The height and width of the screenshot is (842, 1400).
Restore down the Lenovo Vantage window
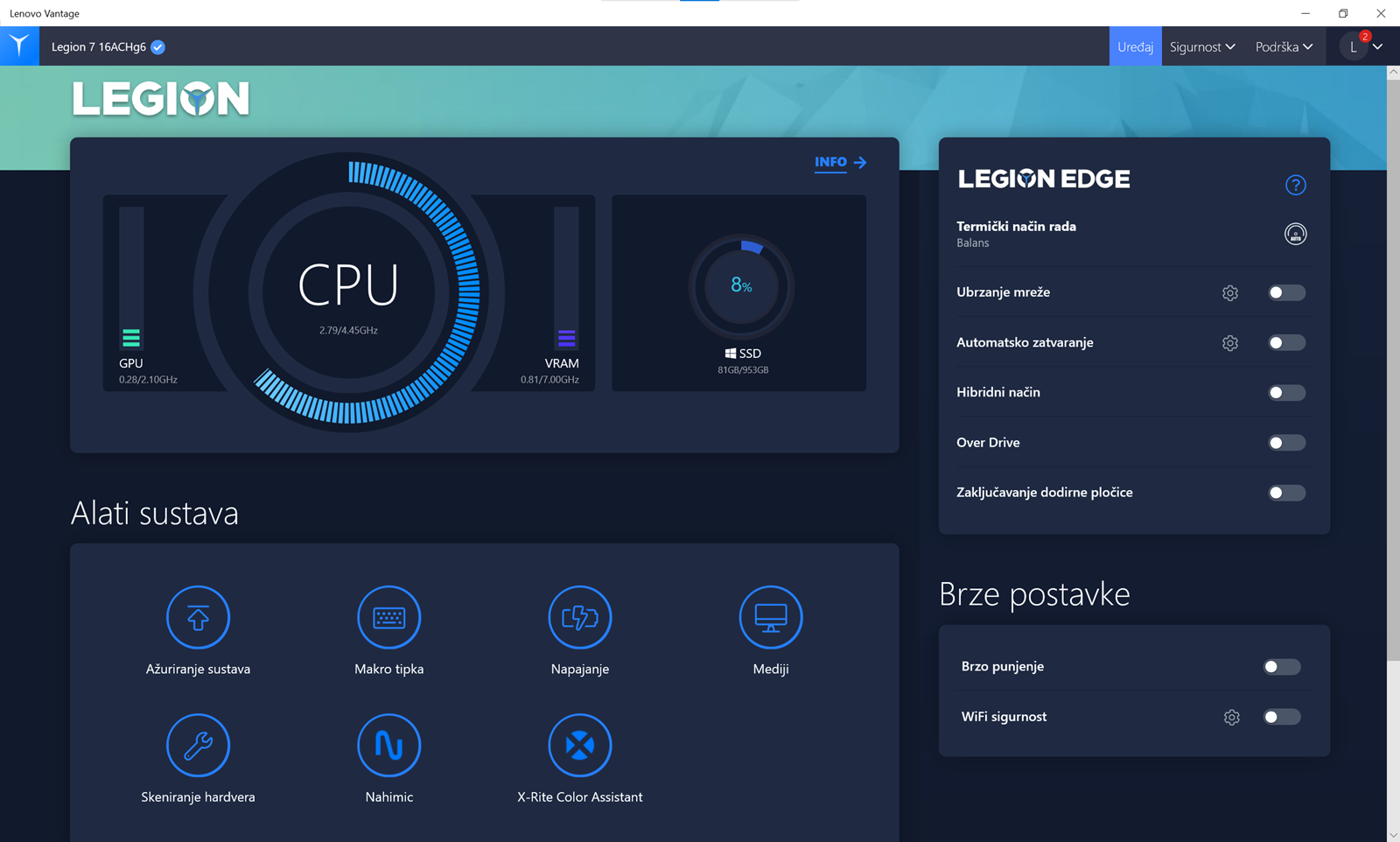[x=1343, y=13]
